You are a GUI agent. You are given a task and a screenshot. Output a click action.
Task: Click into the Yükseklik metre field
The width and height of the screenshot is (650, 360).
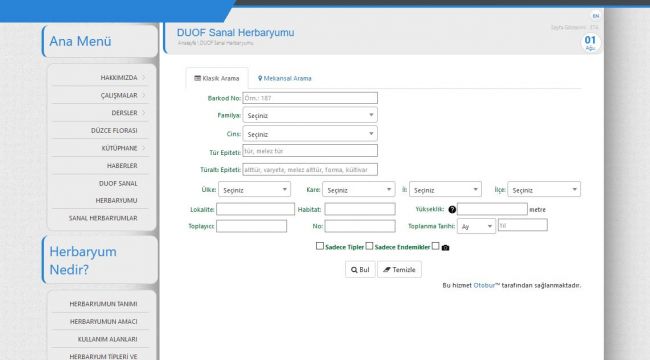click(x=492, y=209)
